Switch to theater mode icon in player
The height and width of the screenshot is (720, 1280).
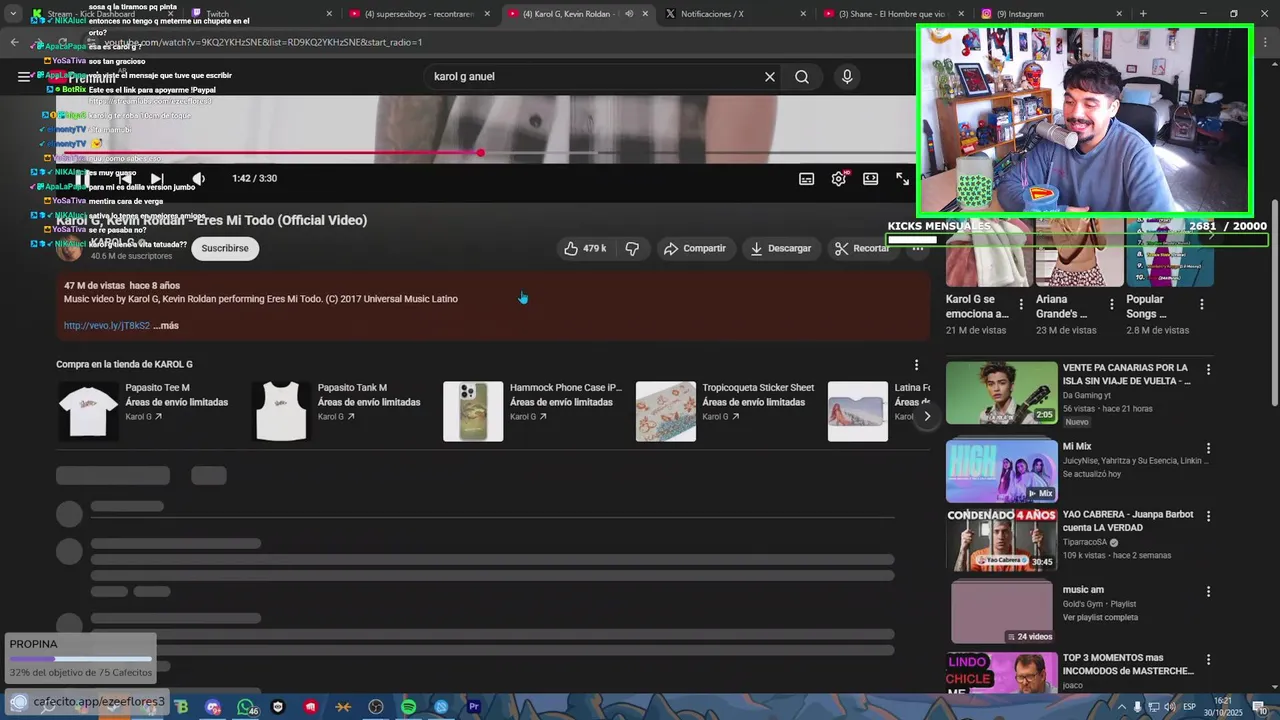(x=871, y=179)
